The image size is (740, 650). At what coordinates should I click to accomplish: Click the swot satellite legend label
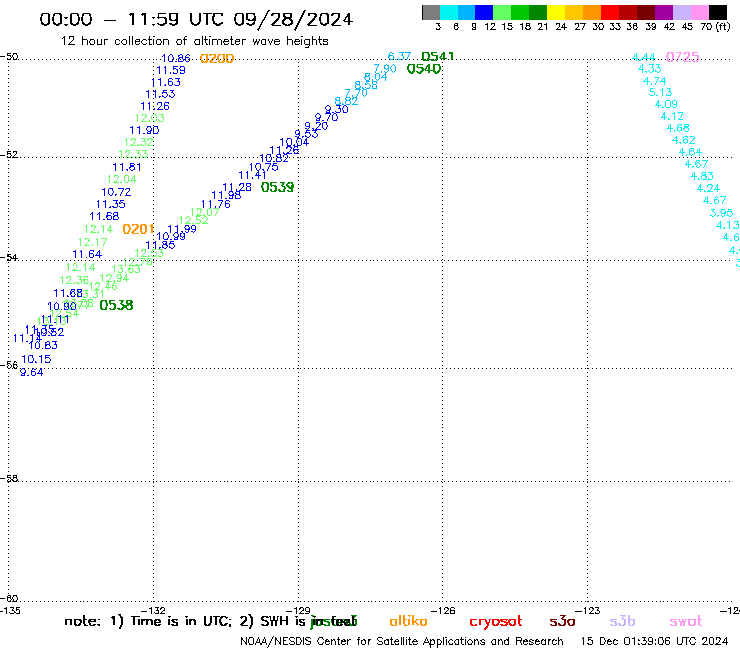click(x=686, y=621)
